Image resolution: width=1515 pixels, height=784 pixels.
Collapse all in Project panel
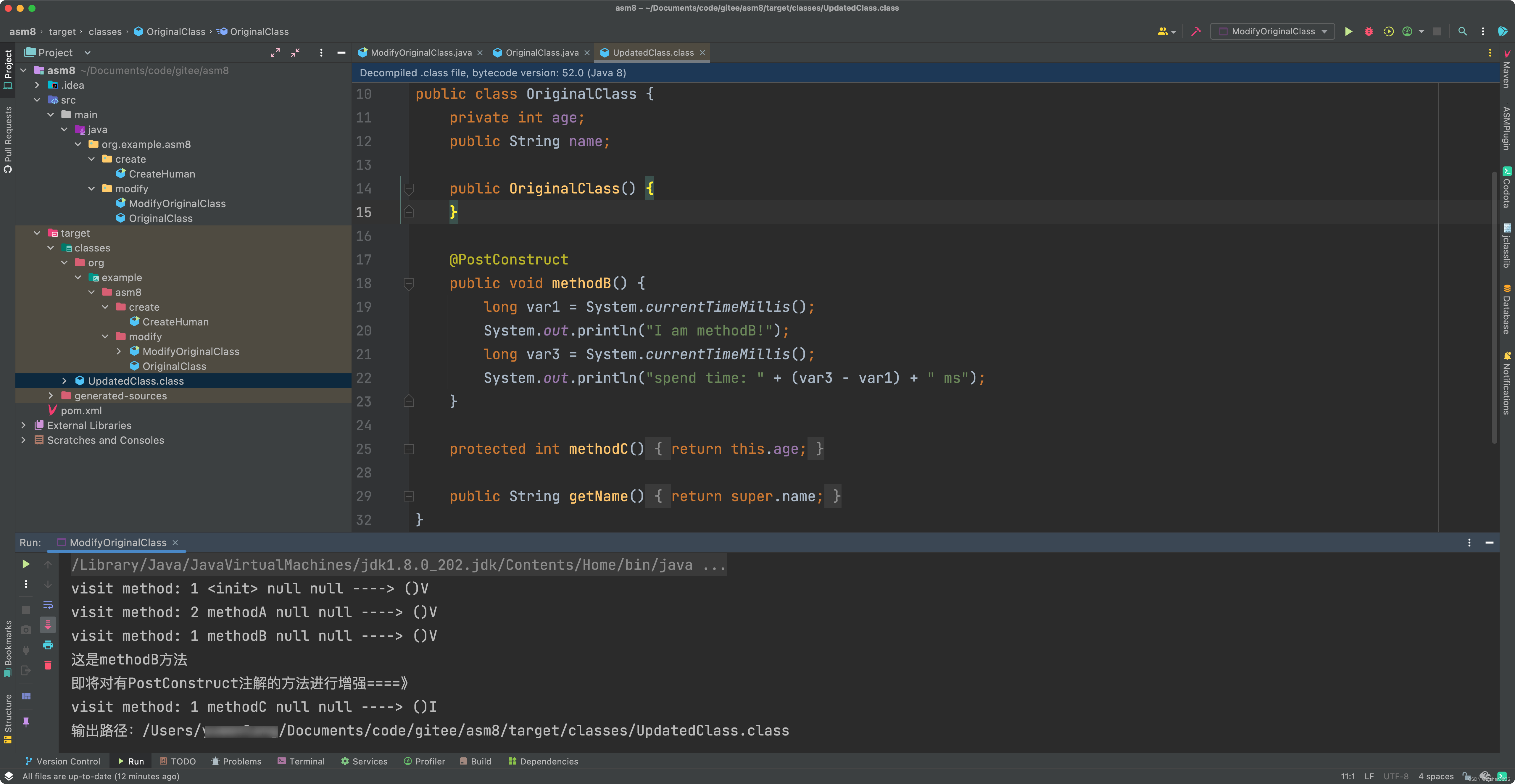pos(295,52)
